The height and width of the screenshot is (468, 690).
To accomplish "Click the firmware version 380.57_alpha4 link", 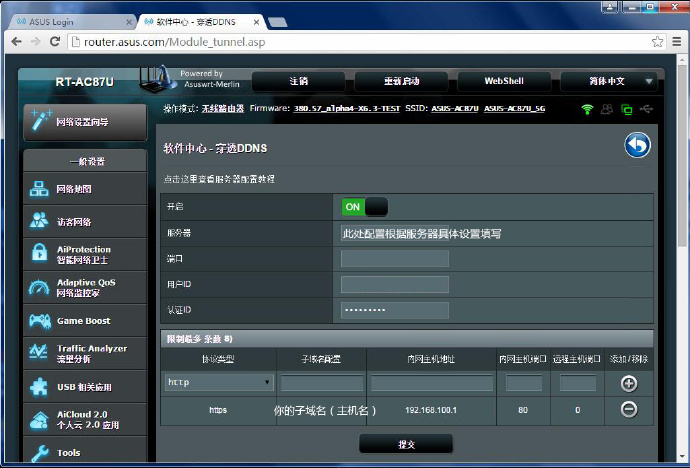I will (347, 109).
